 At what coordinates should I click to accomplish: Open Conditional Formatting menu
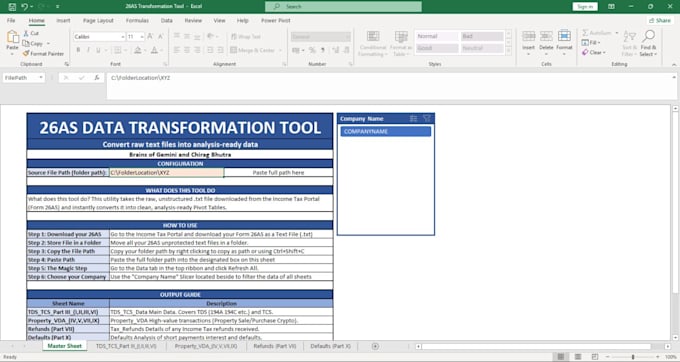373,43
